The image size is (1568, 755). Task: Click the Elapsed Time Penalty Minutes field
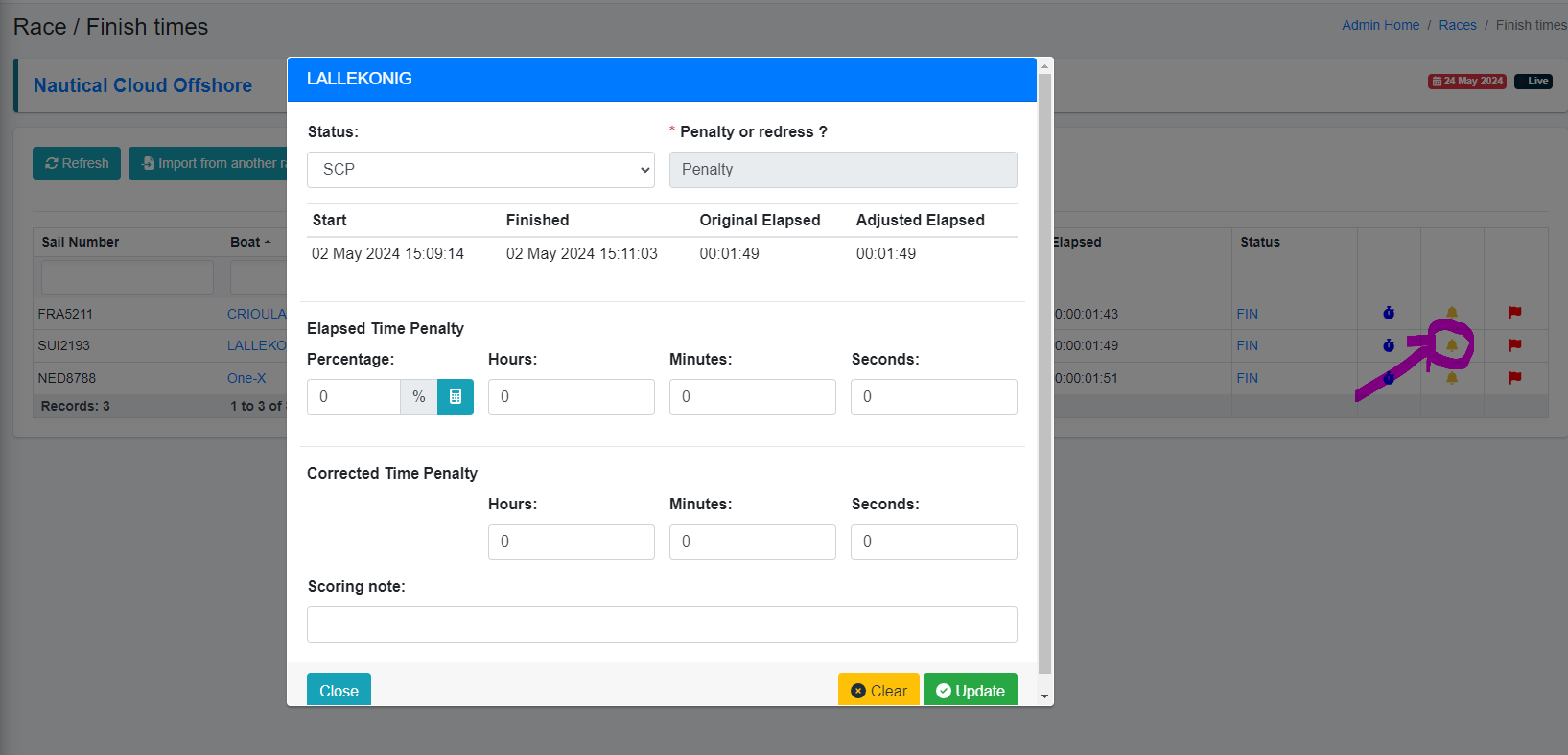[x=753, y=397]
